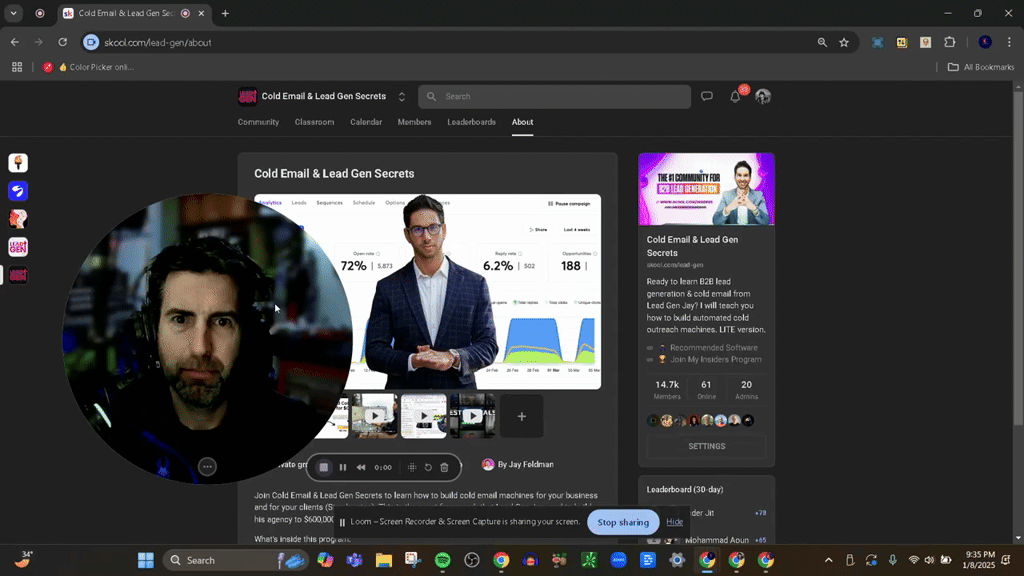
Task: Open the Chrome three-dot menu
Action: (1009, 42)
